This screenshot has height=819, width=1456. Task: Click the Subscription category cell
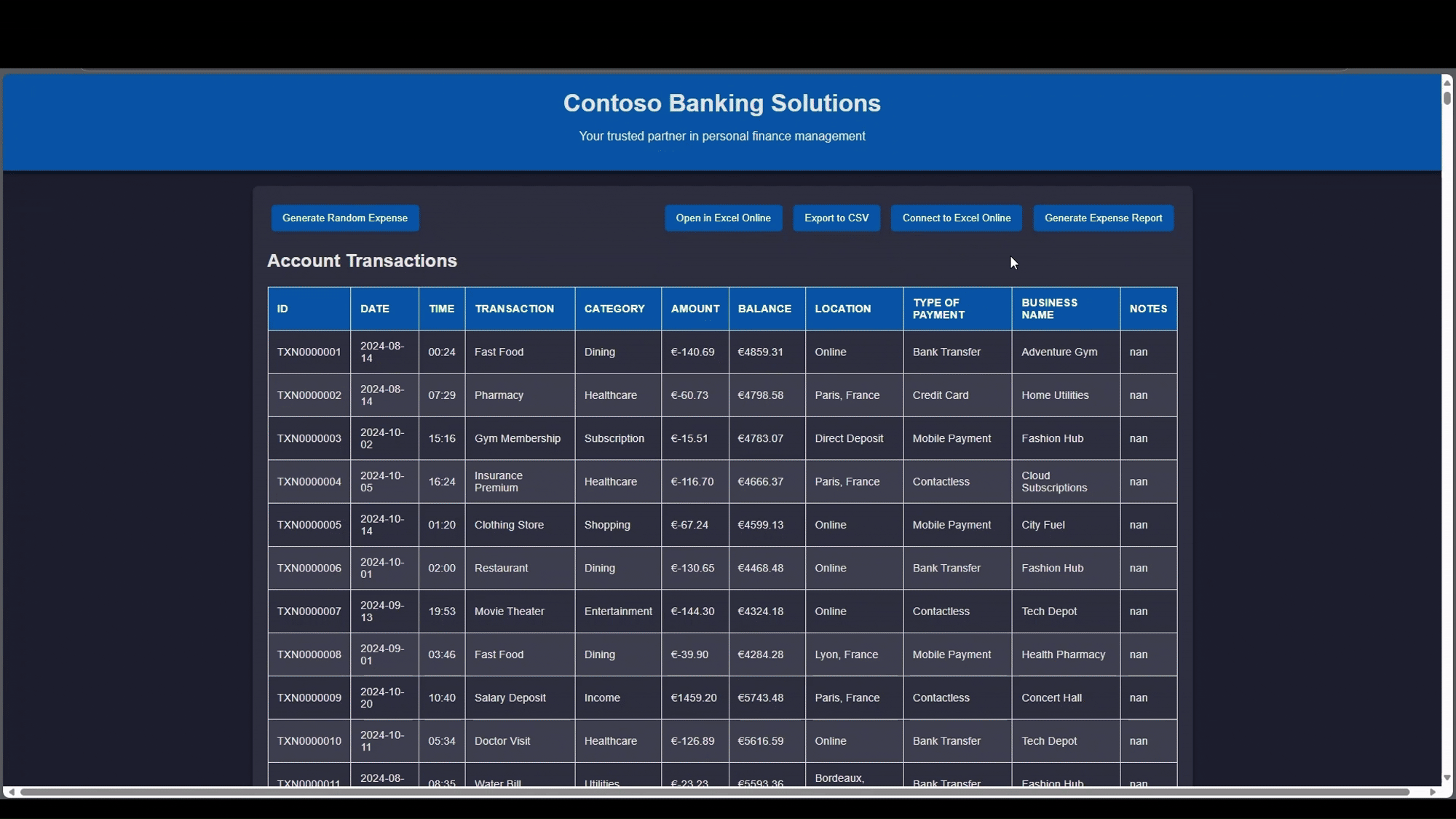pyautogui.click(x=618, y=438)
